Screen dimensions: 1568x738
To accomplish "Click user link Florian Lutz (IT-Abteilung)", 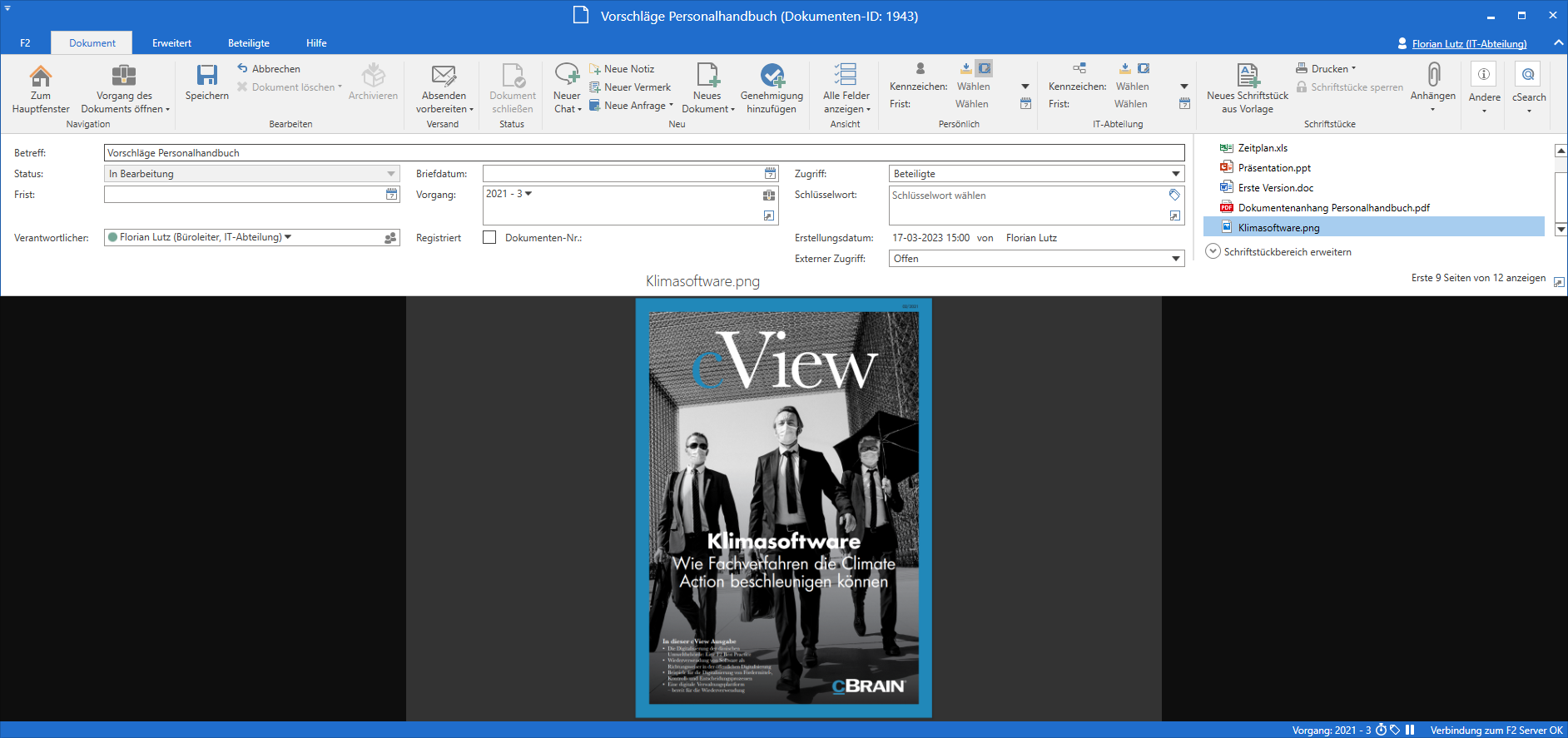I will [1469, 44].
